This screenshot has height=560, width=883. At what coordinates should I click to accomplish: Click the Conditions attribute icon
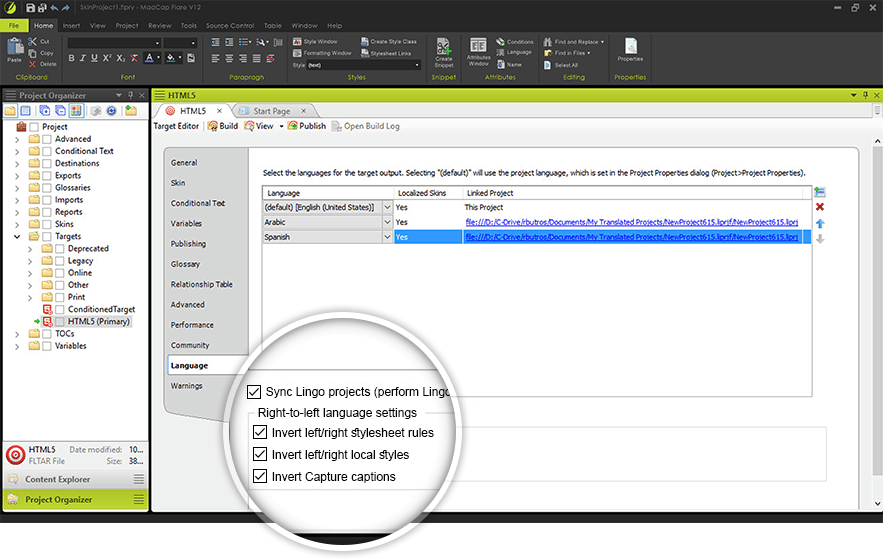[501, 42]
